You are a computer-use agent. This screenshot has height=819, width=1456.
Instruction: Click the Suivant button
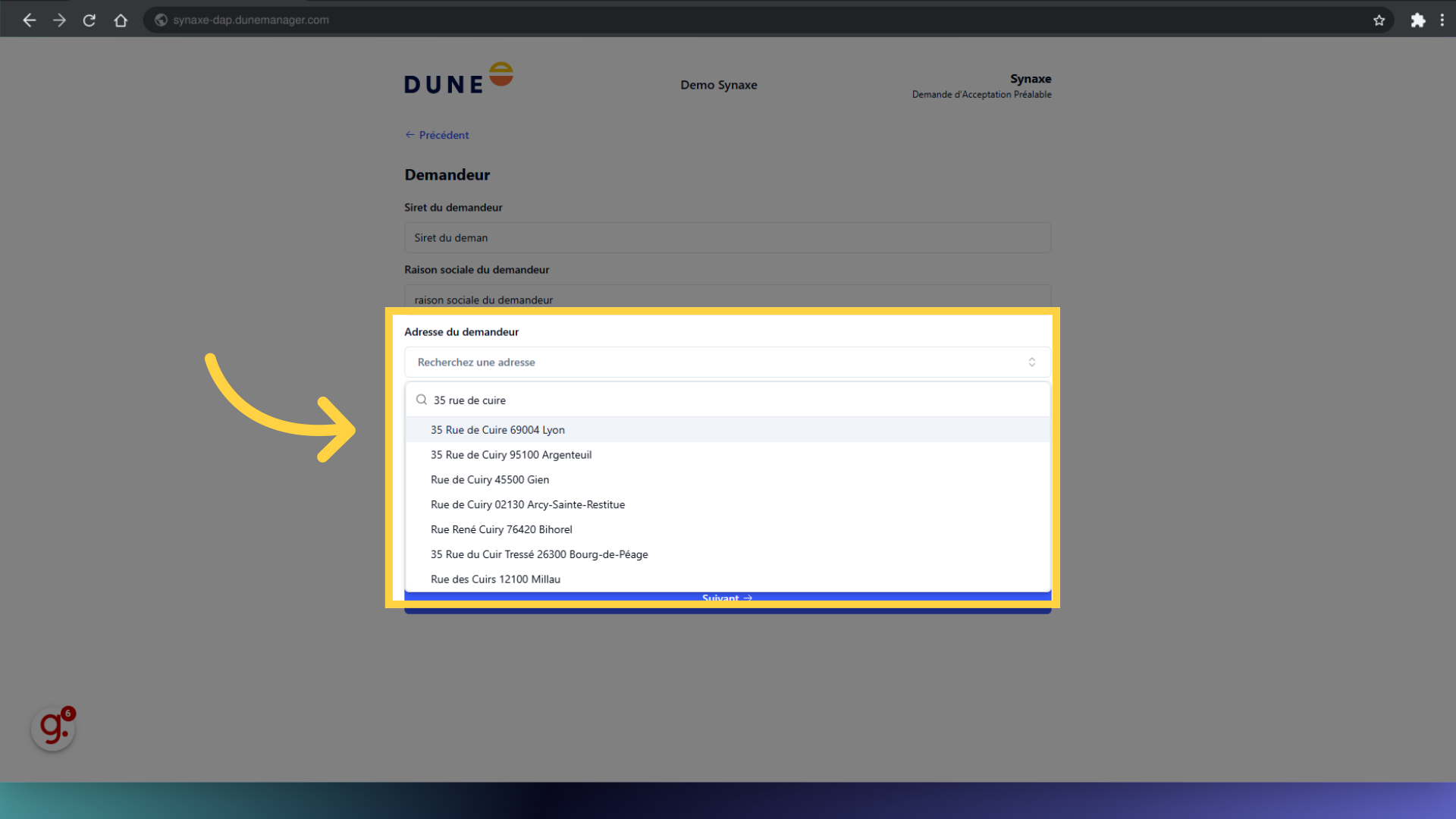[726, 598]
